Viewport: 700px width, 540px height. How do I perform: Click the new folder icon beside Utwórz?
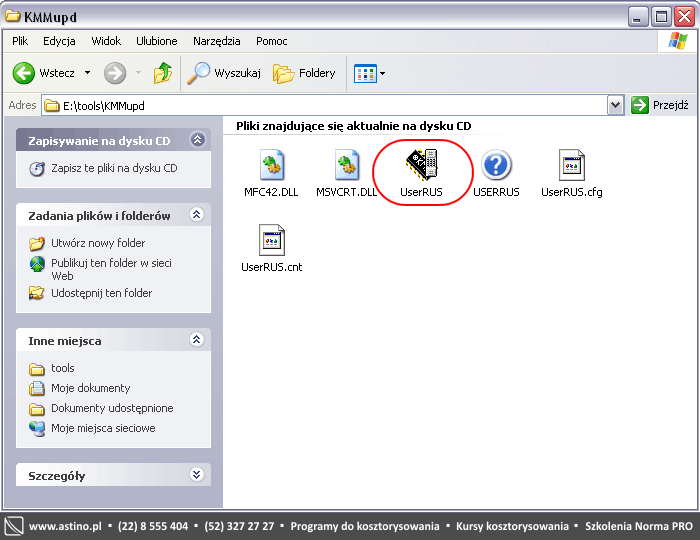pyautogui.click(x=37, y=244)
